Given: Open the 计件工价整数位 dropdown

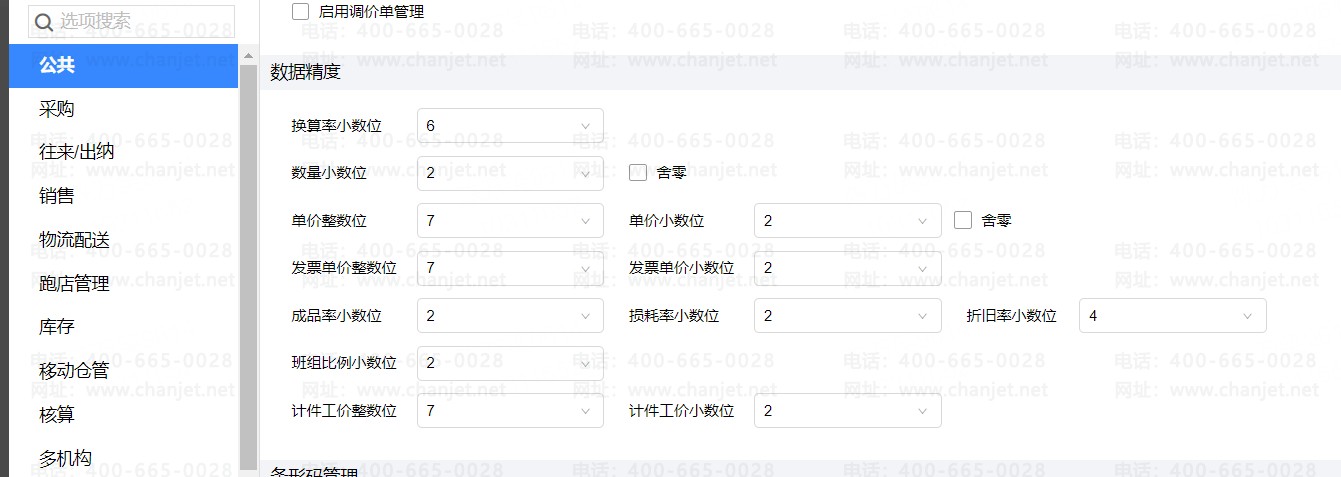Looking at the screenshot, I should coord(510,411).
